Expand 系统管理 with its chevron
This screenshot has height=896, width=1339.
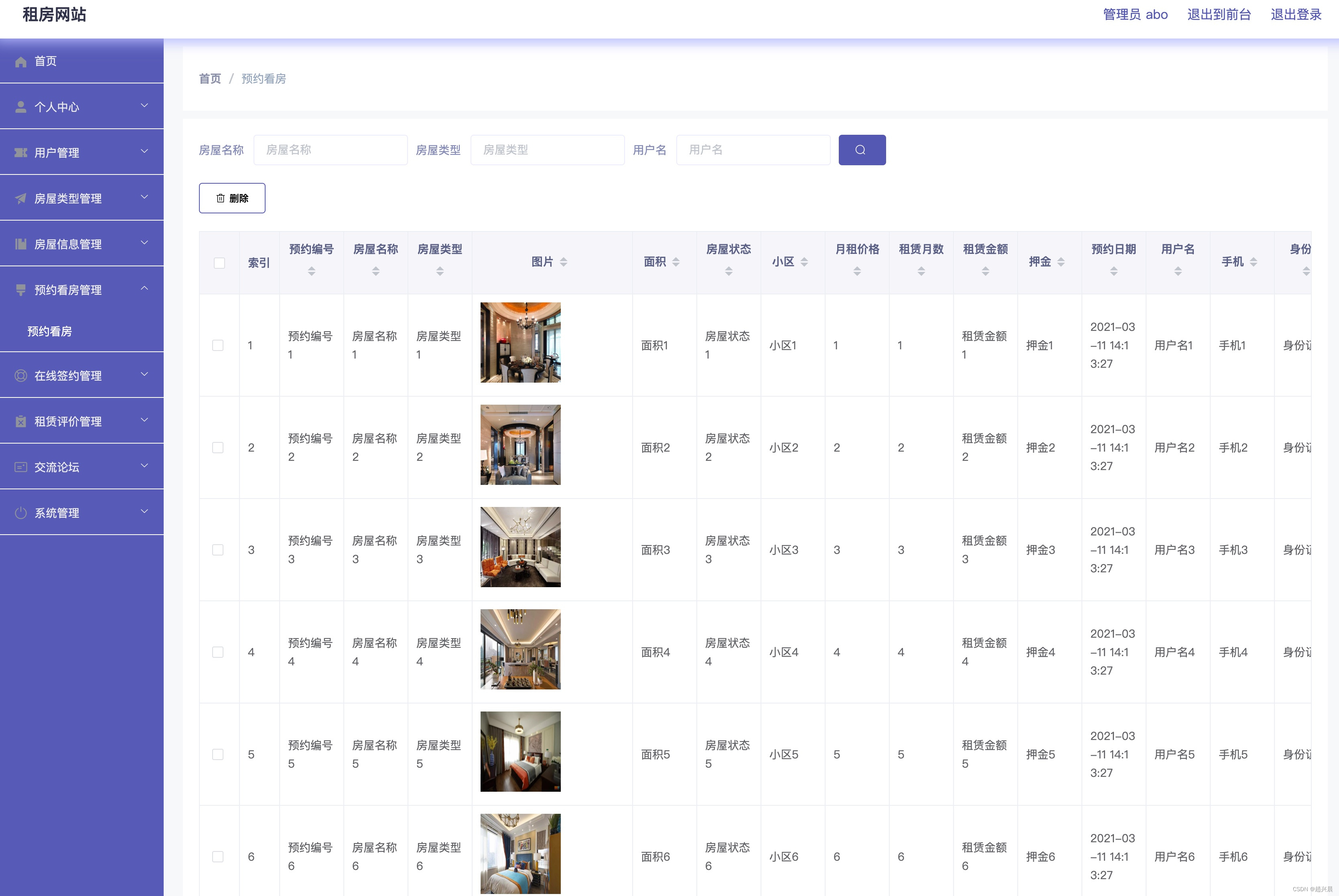pos(144,511)
